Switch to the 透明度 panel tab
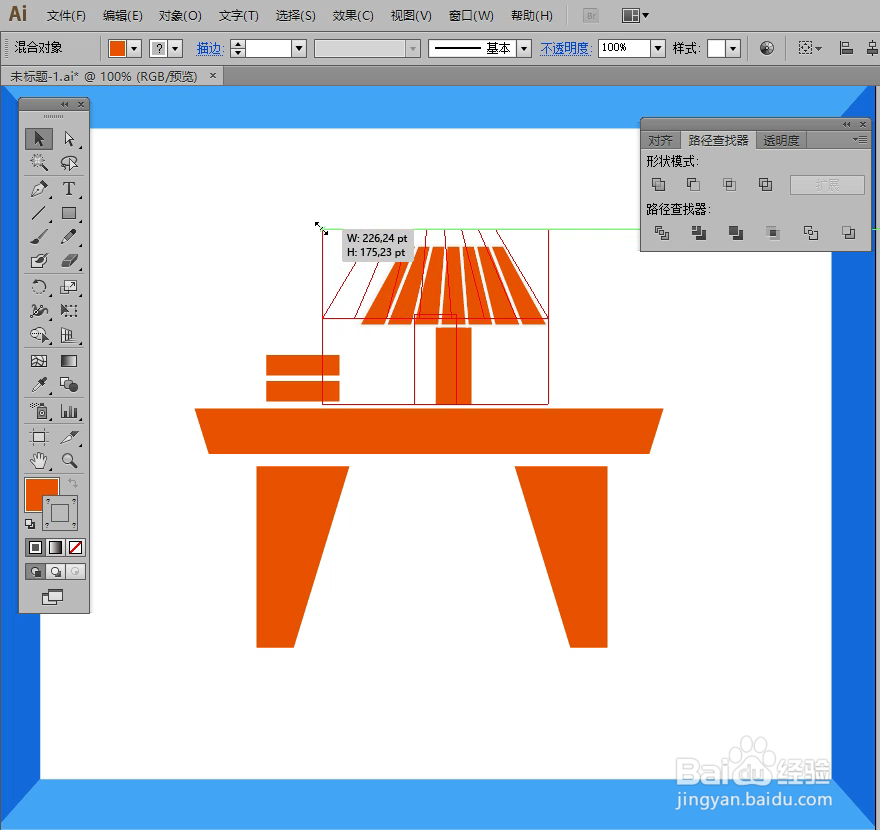Viewport: 880px width, 830px height. coord(780,140)
